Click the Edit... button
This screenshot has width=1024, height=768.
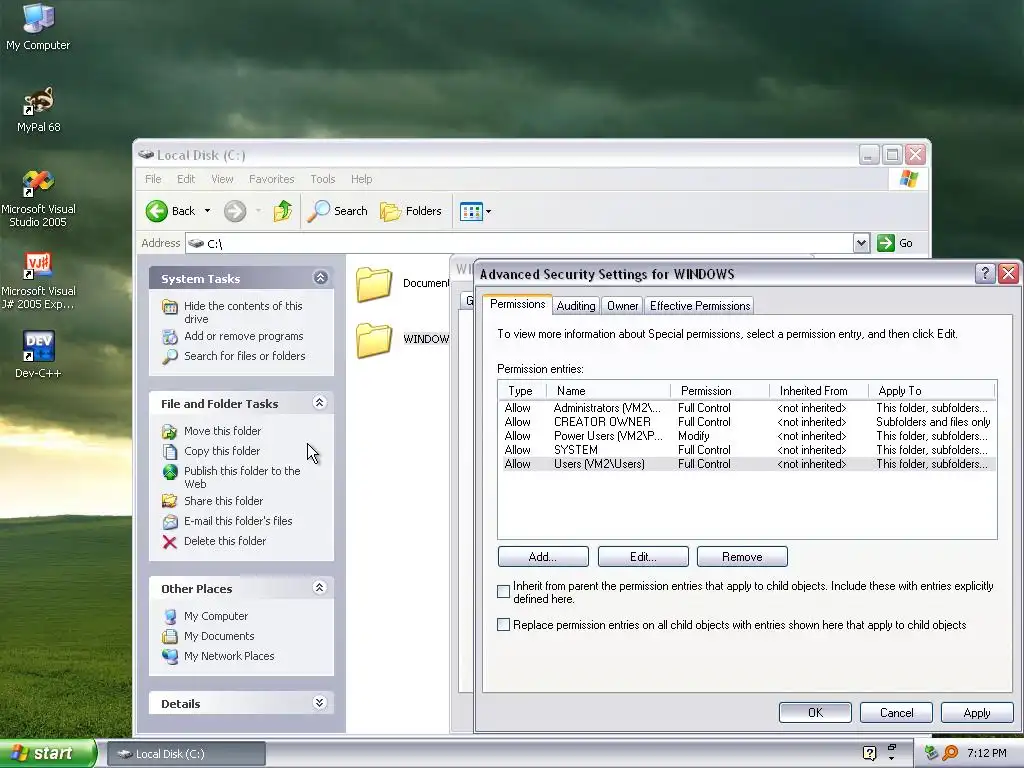pos(643,556)
